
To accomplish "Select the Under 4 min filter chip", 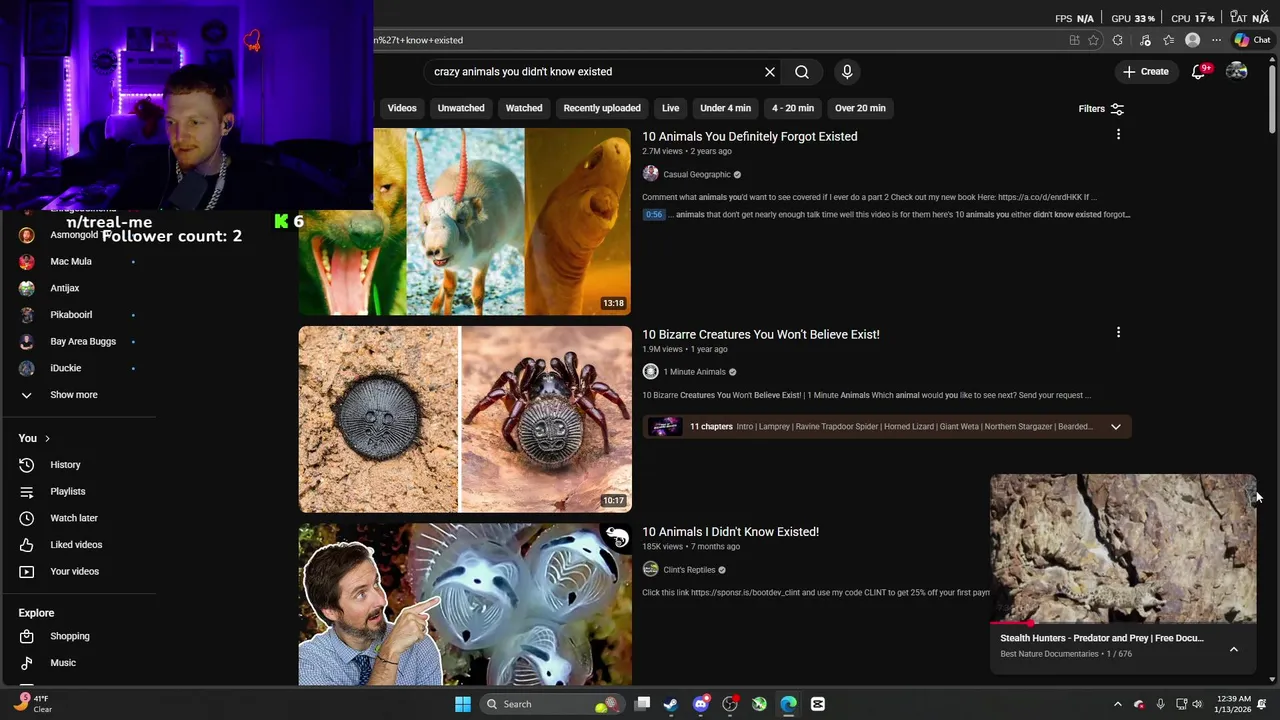I will [x=726, y=108].
